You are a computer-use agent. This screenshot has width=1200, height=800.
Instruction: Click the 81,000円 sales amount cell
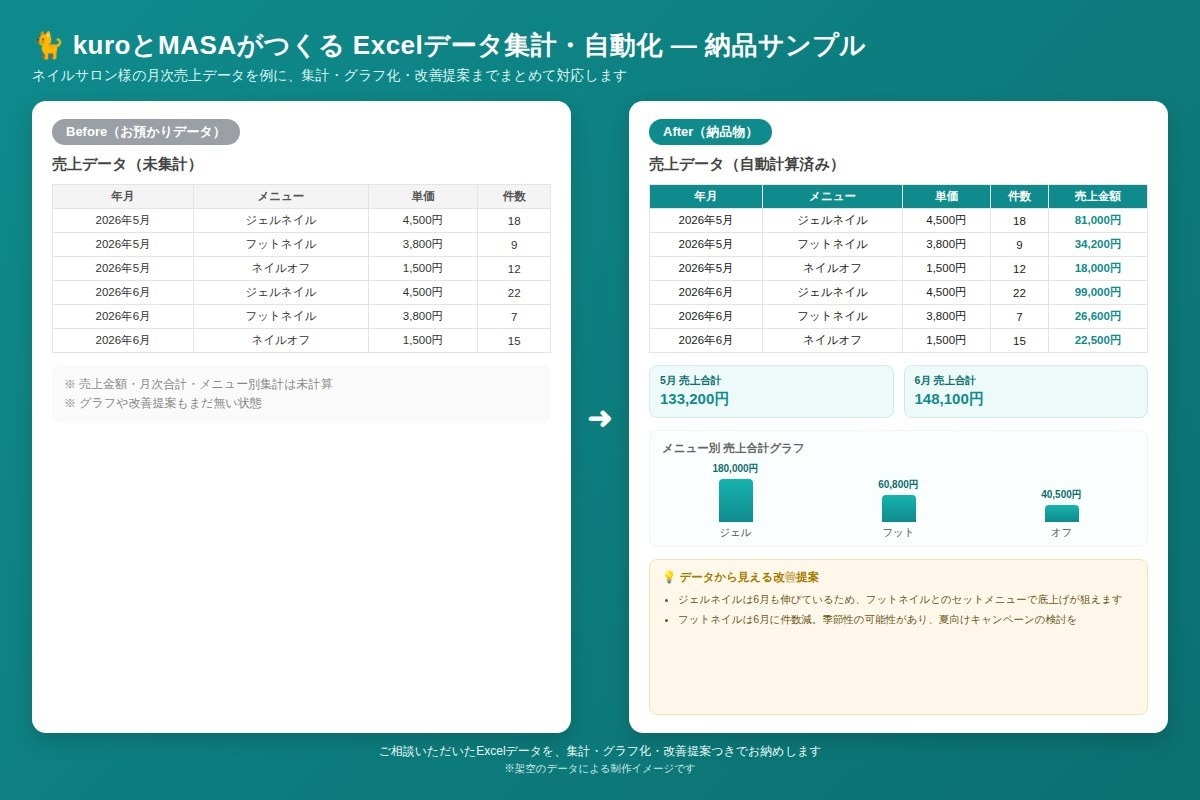pos(1097,220)
